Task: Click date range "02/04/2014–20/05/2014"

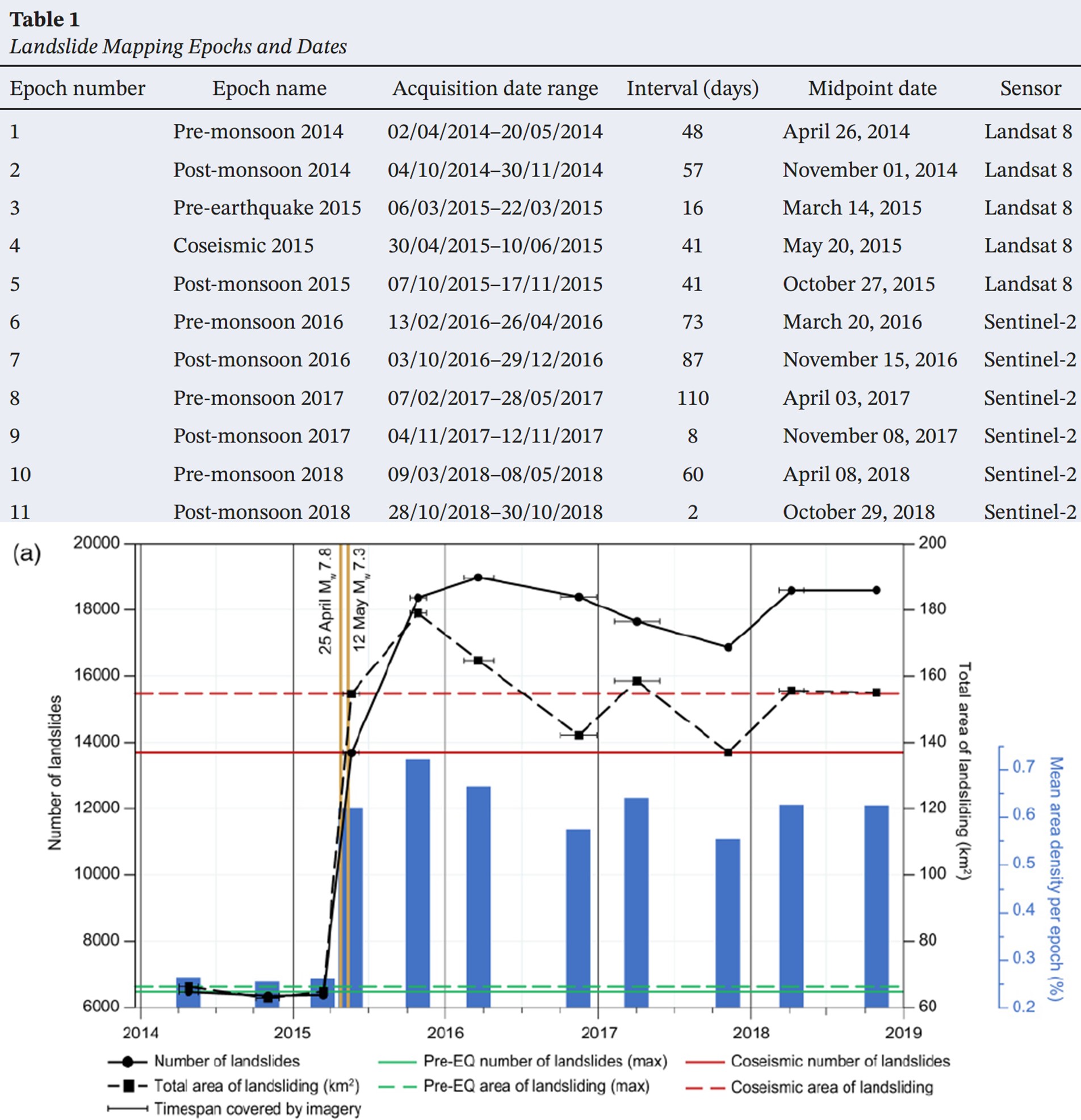Action: point(495,132)
